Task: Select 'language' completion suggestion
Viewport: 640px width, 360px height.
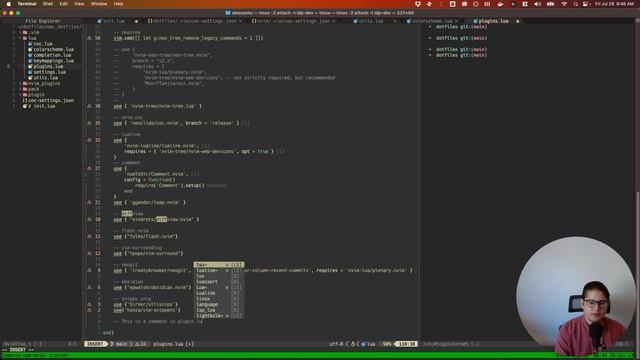Action: pyautogui.click(x=219, y=304)
